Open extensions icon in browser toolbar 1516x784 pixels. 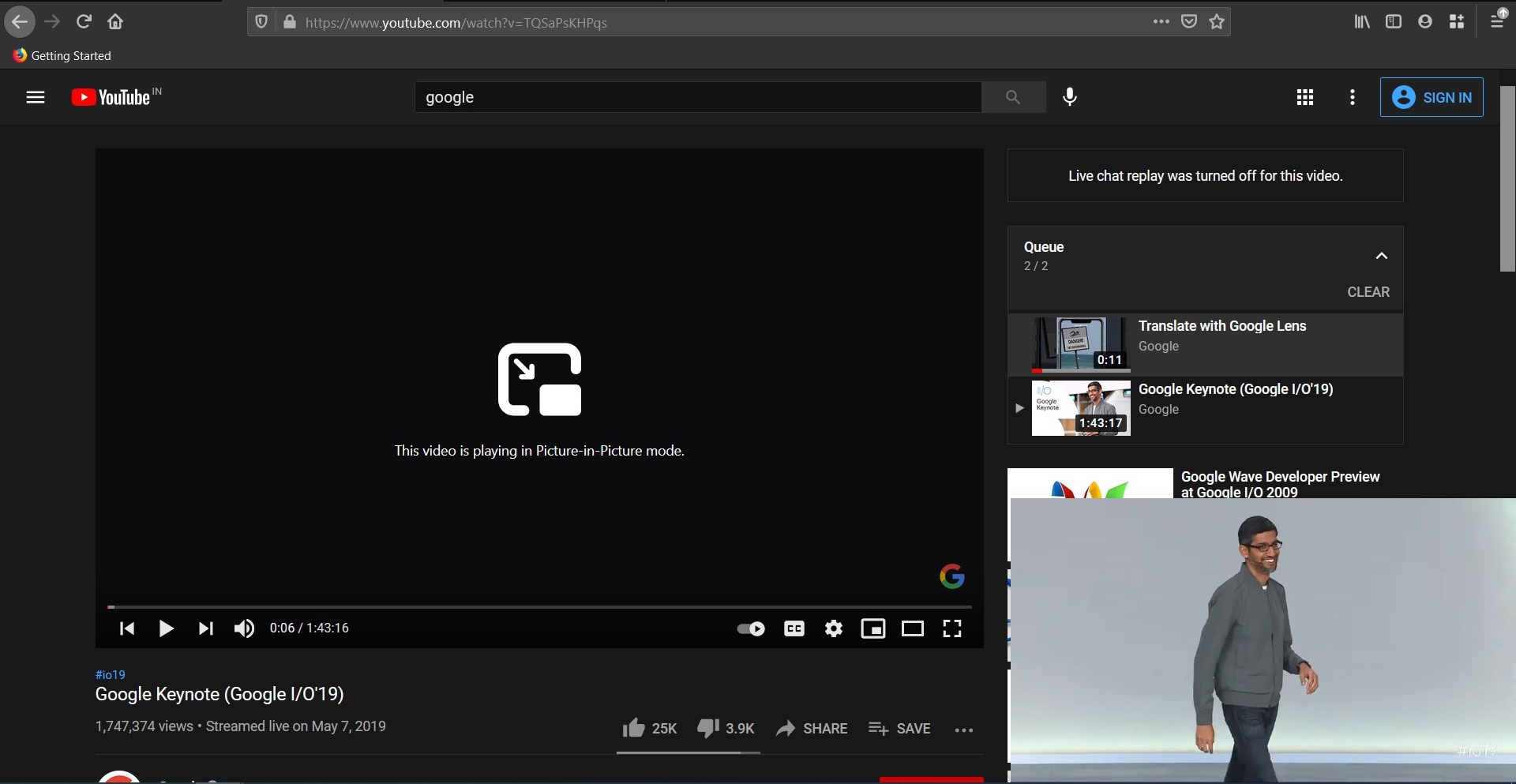[1457, 21]
